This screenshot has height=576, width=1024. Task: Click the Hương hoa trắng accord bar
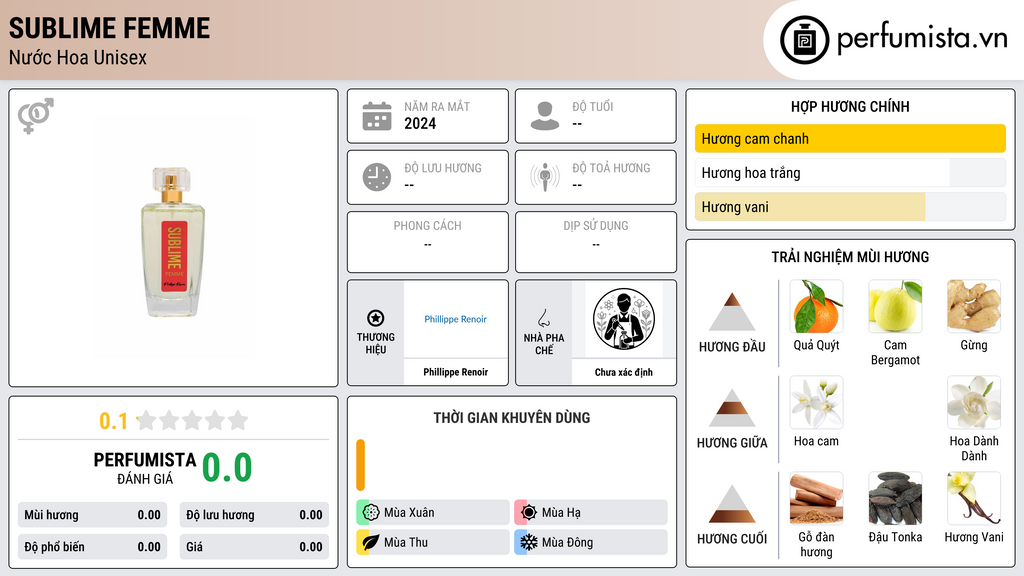click(850, 172)
